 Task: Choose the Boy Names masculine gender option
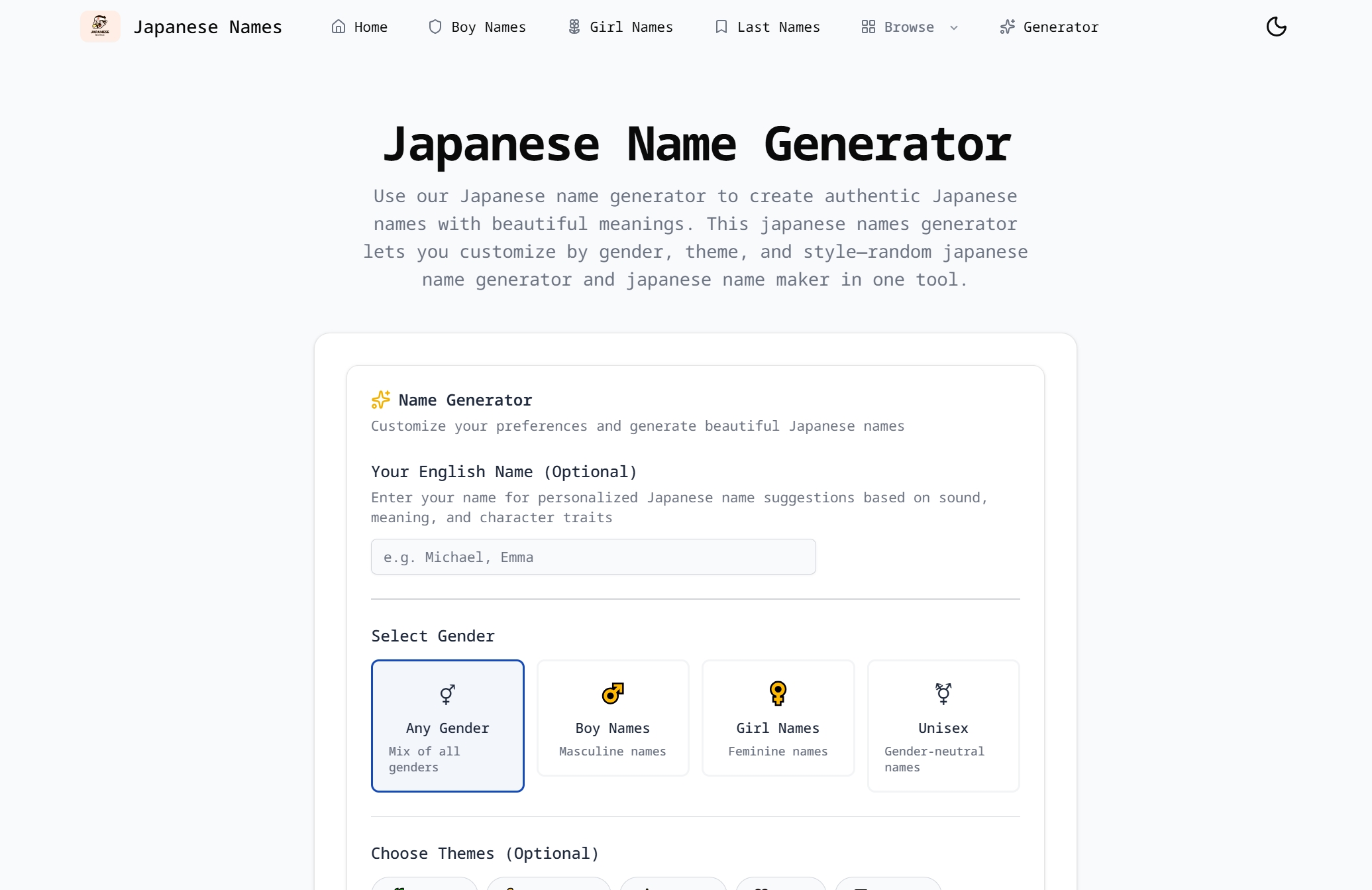pyautogui.click(x=612, y=718)
